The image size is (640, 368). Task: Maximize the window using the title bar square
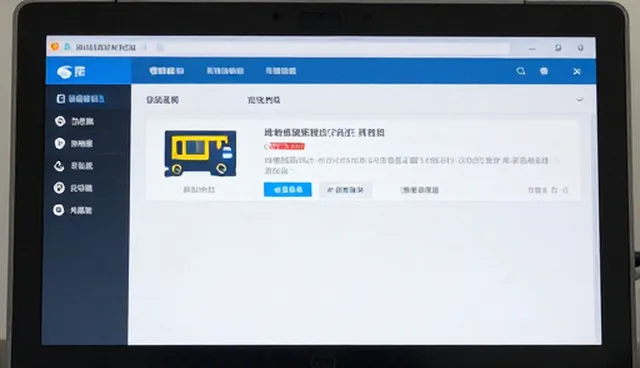point(558,48)
